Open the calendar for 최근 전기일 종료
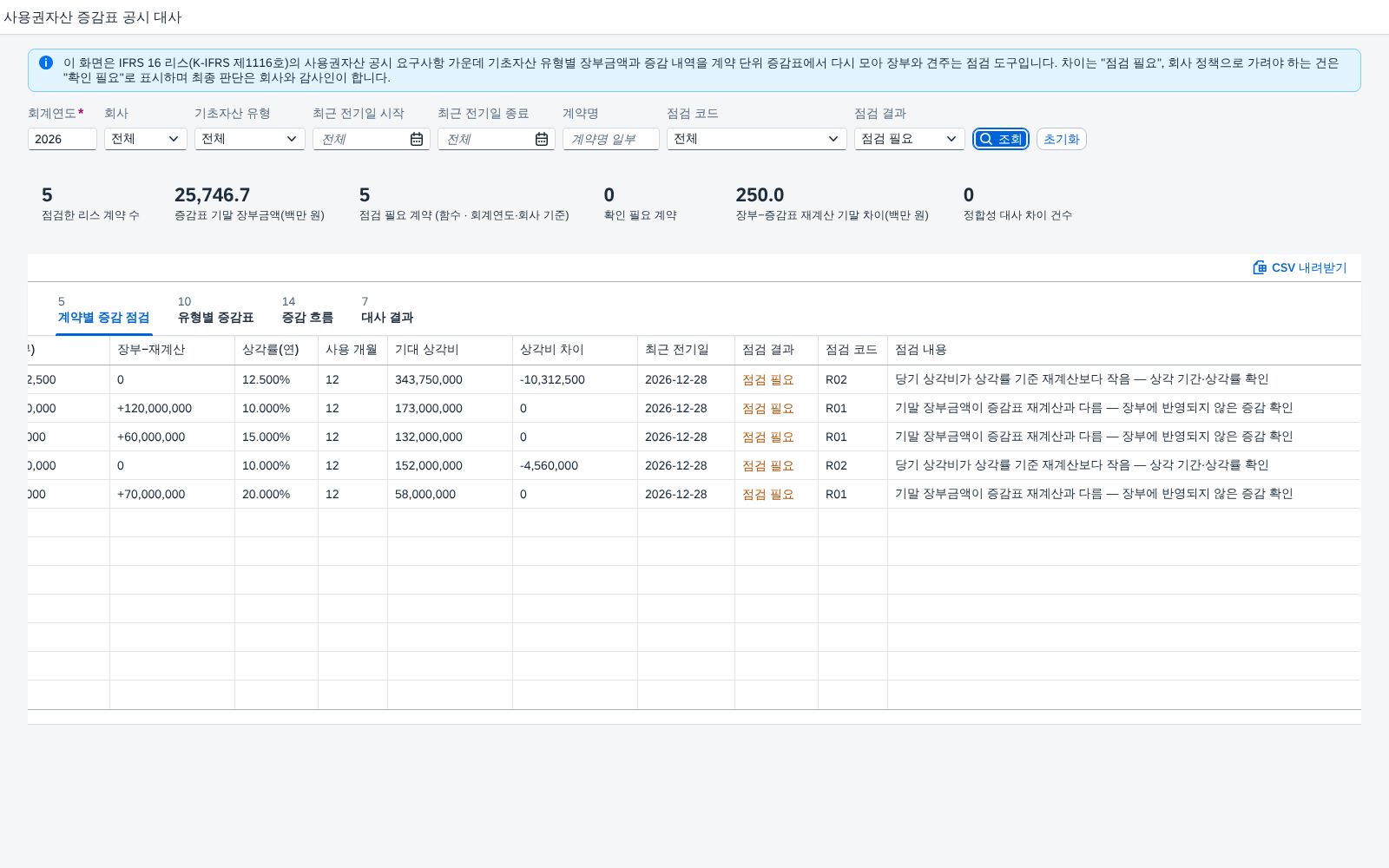1389x868 pixels. pos(542,139)
